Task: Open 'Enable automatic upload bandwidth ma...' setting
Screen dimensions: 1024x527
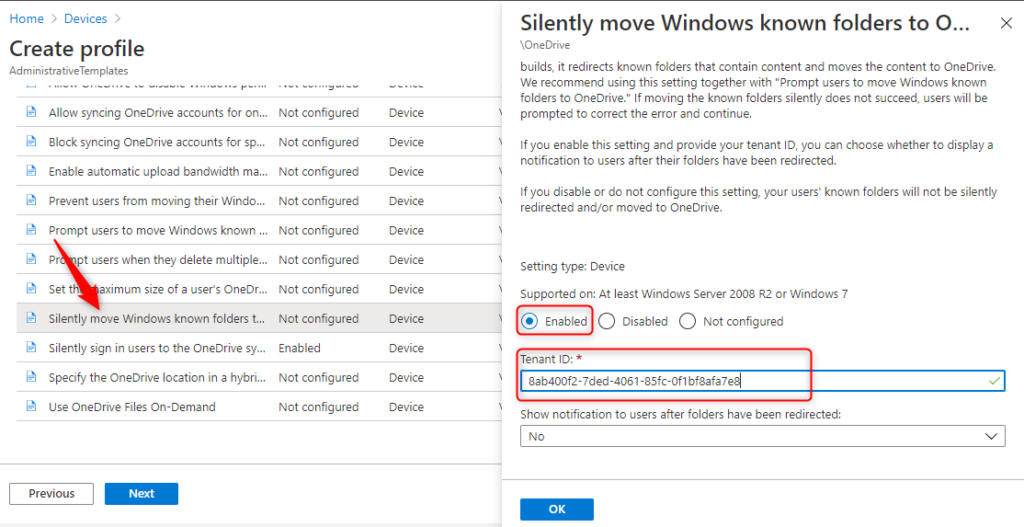Action: pos(158,171)
